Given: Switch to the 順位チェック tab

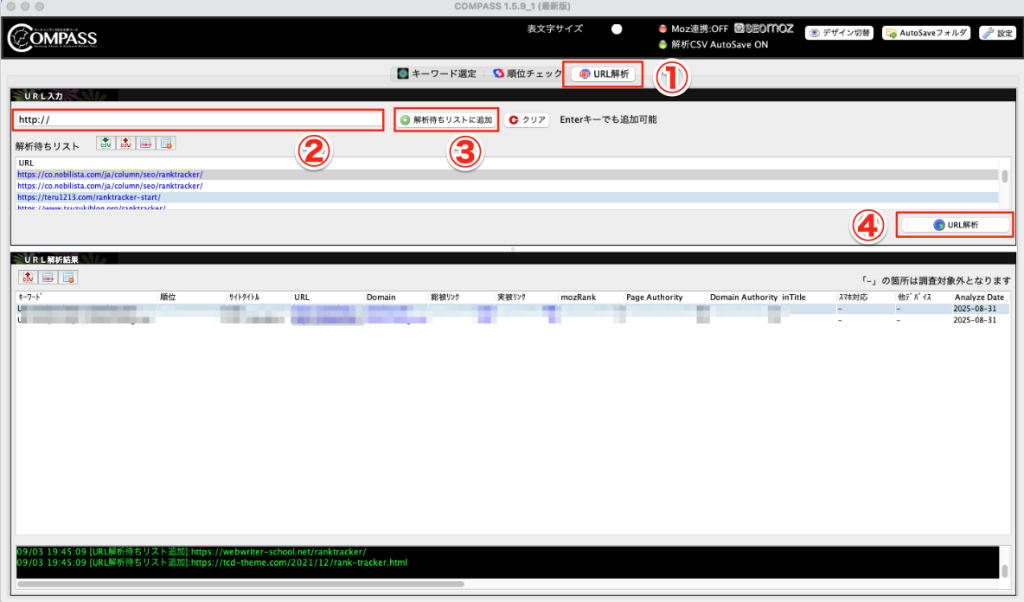Looking at the screenshot, I should [x=524, y=74].
